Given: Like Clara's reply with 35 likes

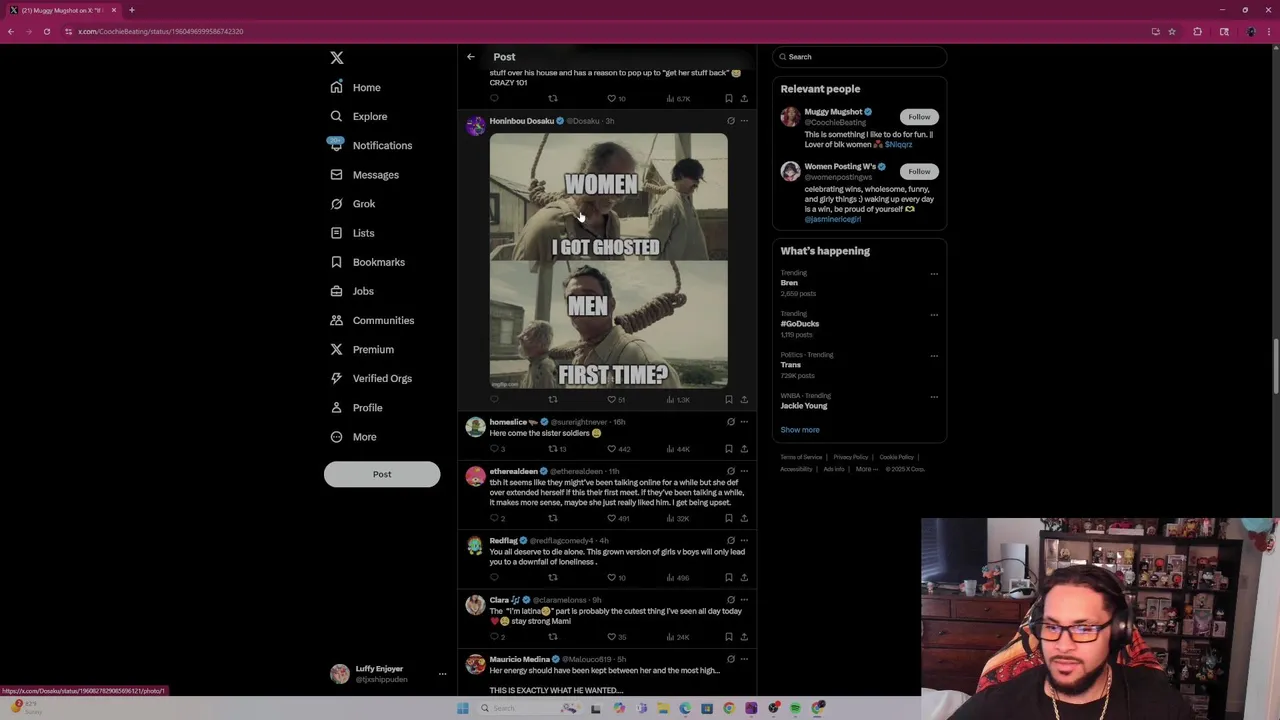Looking at the screenshot, I should pos(612,636).
